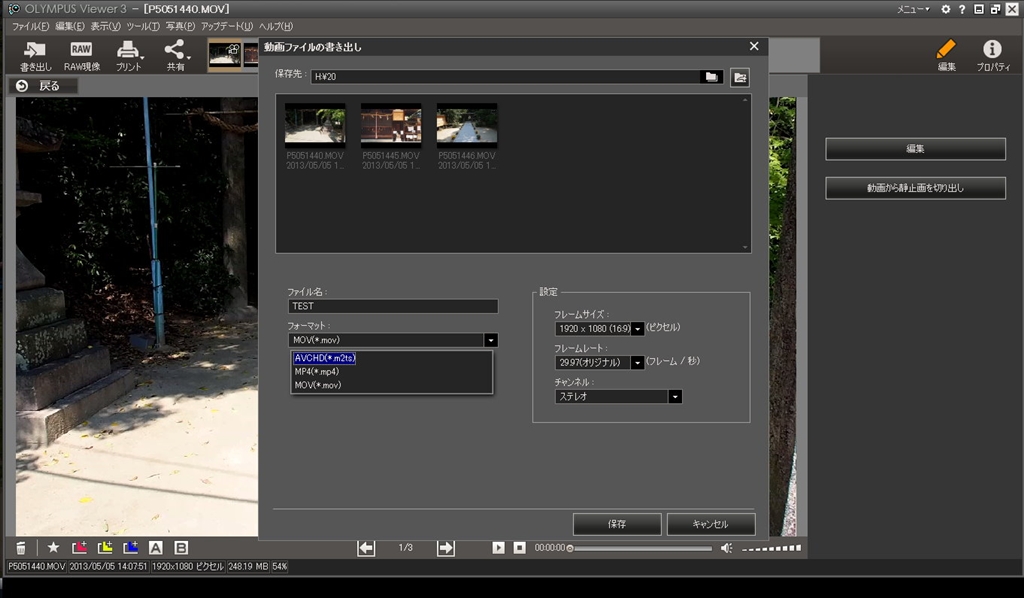The width and height of the screenshot is (1024, 598).
Task: Click the 保存 save button
Action: 617,524
